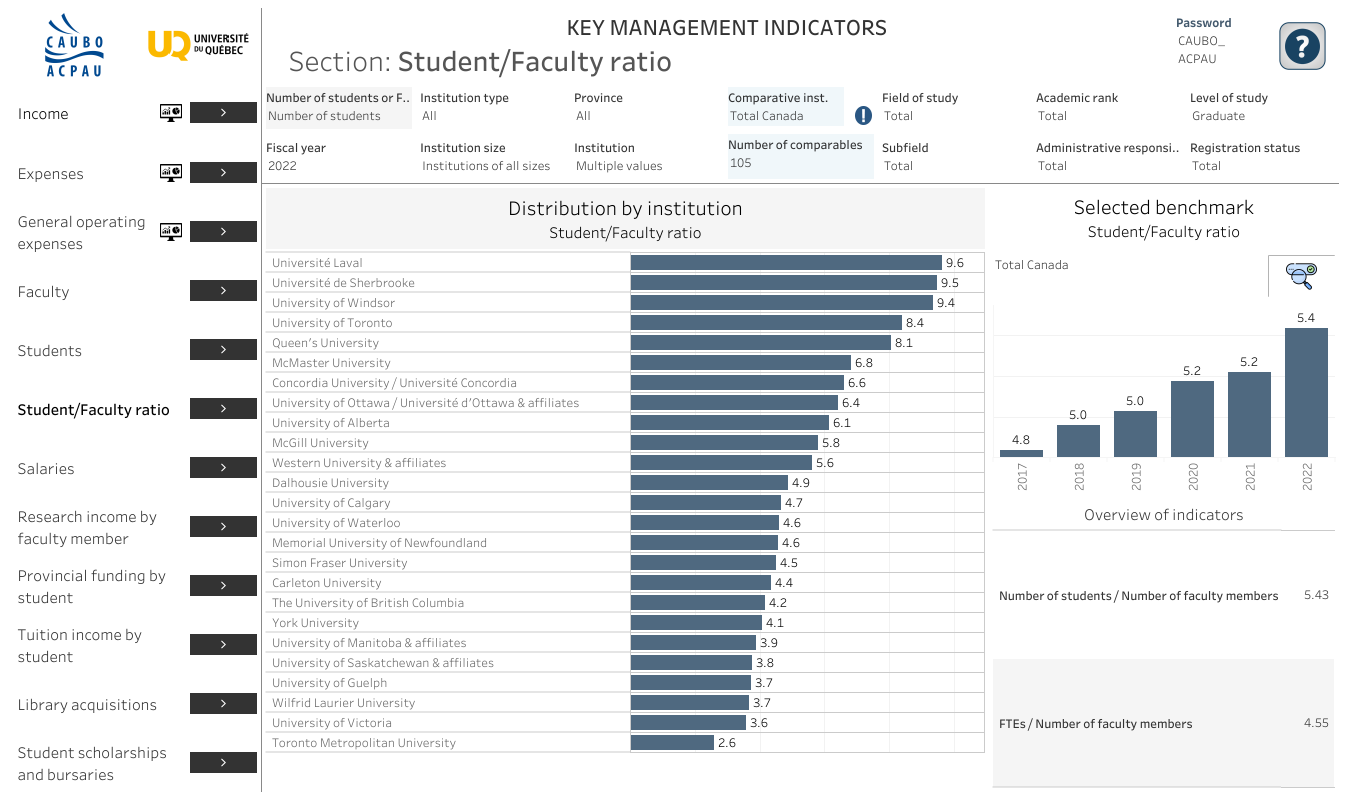
Task: Click the Université du Québec logo
Action: tap(198, 45)
